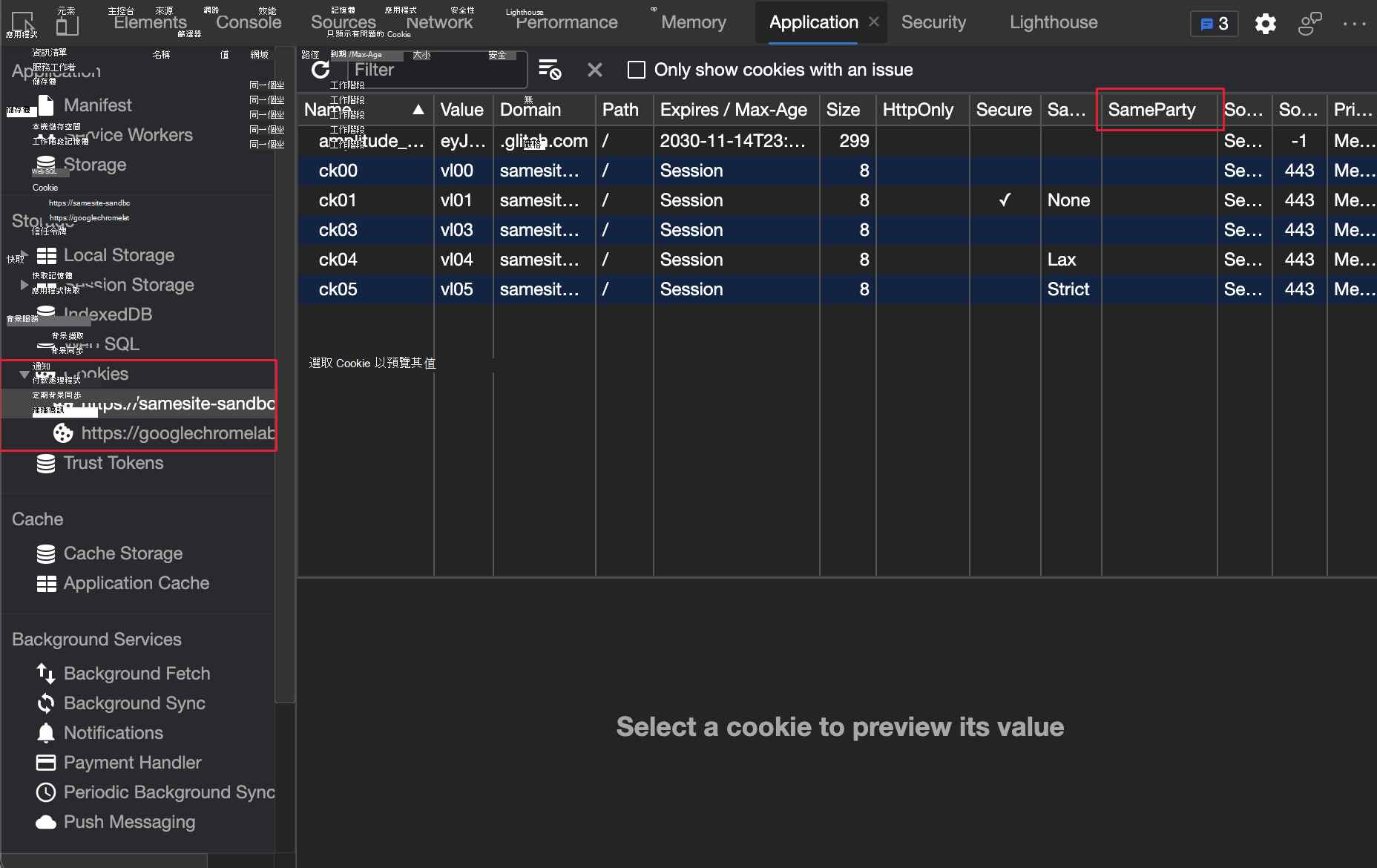Screen dimensions: 1377x868
Task: Click the inspect element picker icon
Action: [23, 23]
